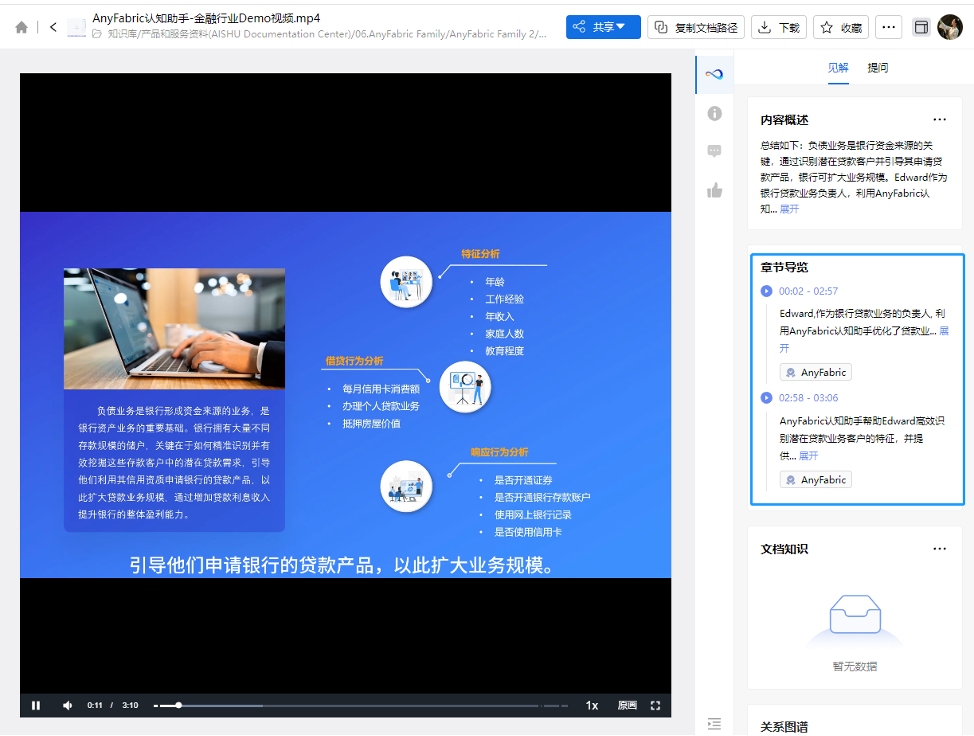The width and height of the screenshot is (974, 736).
Task: Open the 共享 share dropdown
Action: (x=602, y=27)
